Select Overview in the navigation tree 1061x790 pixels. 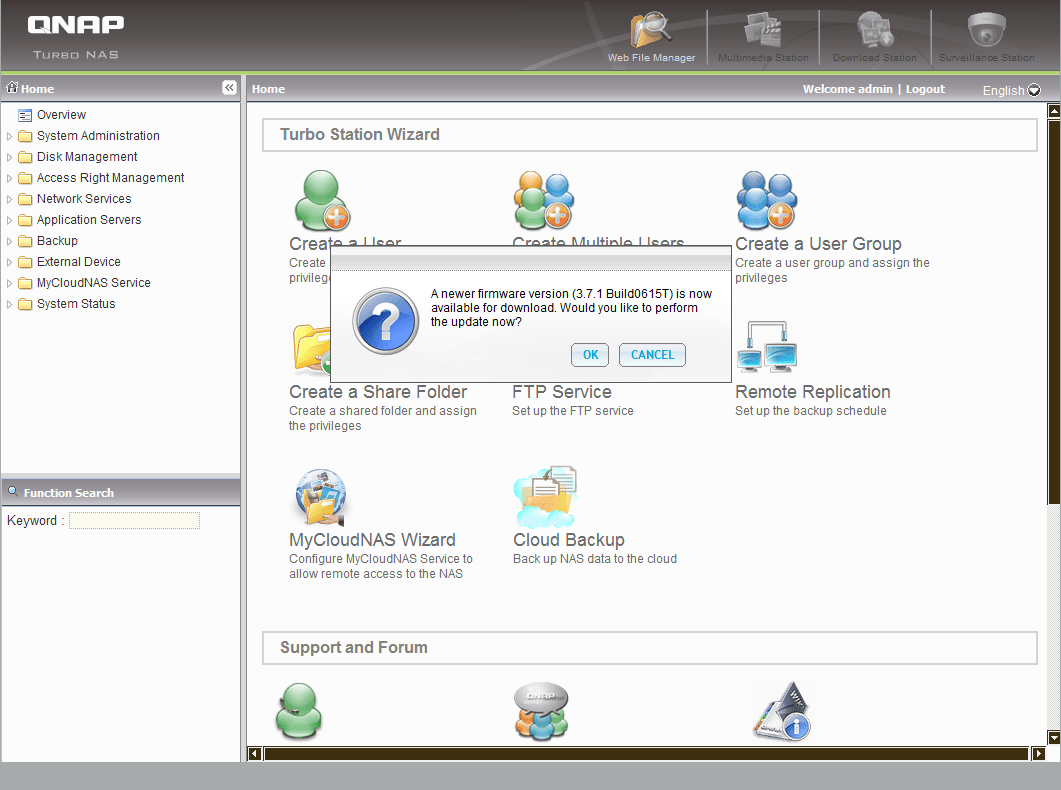[61, 115]
